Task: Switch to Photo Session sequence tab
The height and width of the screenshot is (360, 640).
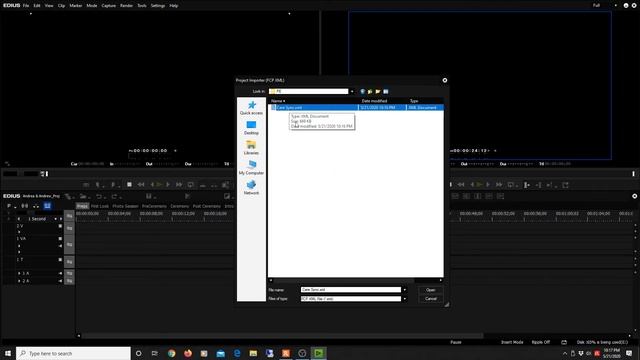Action: point(125,206)
